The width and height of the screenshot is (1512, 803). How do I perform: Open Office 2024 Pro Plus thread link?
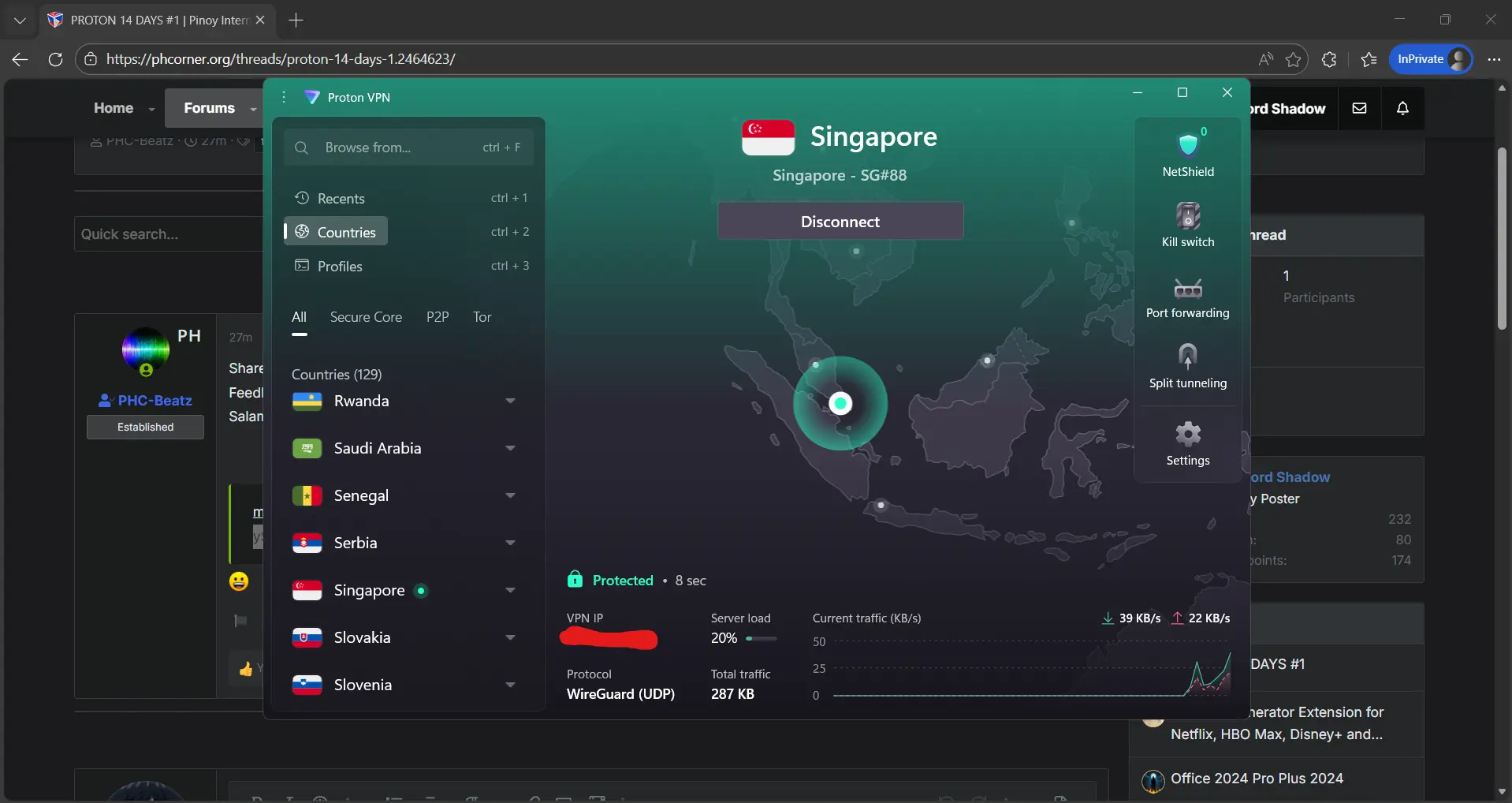1257,779
